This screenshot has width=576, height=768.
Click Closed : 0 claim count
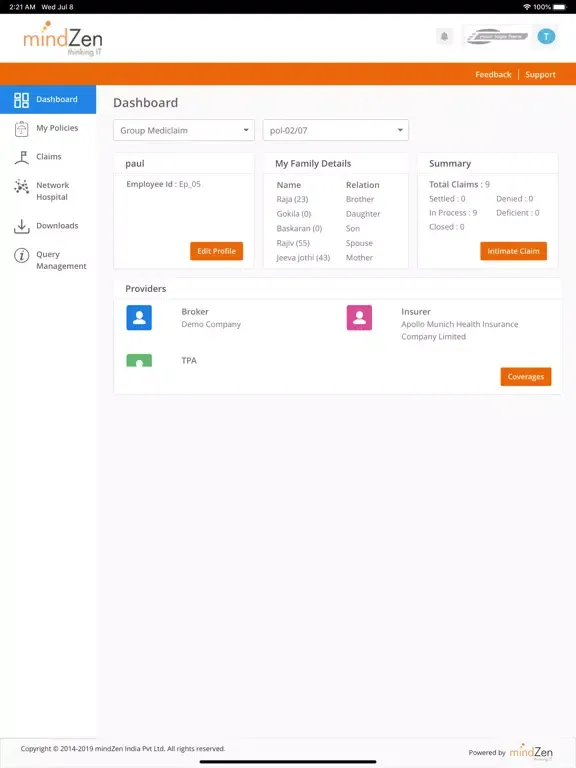[x=447, y=227]
